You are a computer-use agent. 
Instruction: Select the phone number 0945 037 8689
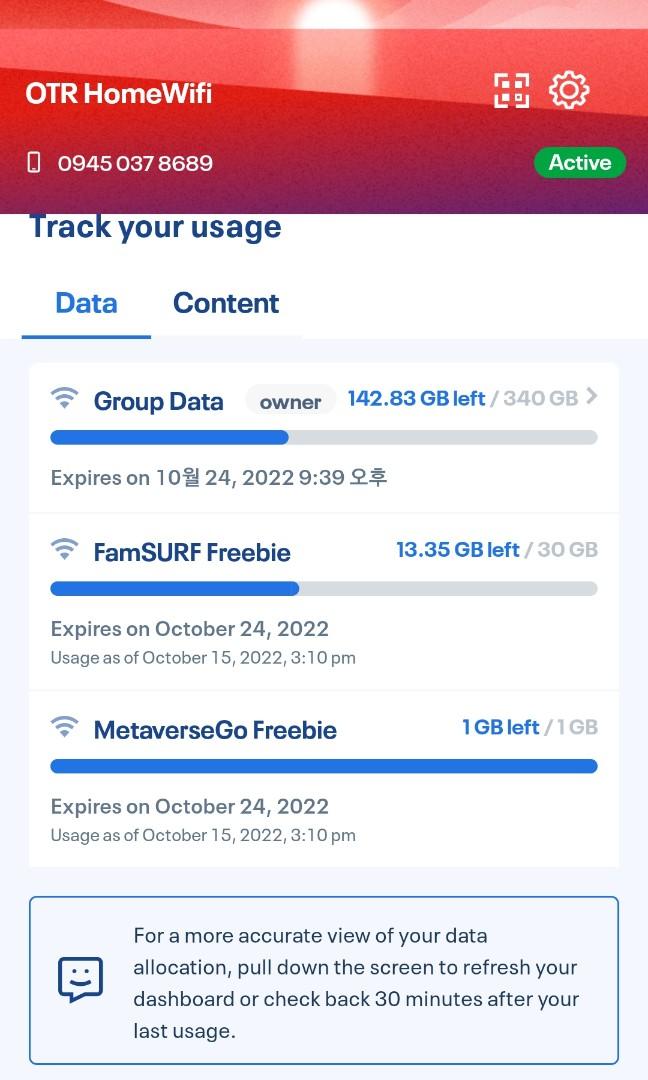coord(135,163)
